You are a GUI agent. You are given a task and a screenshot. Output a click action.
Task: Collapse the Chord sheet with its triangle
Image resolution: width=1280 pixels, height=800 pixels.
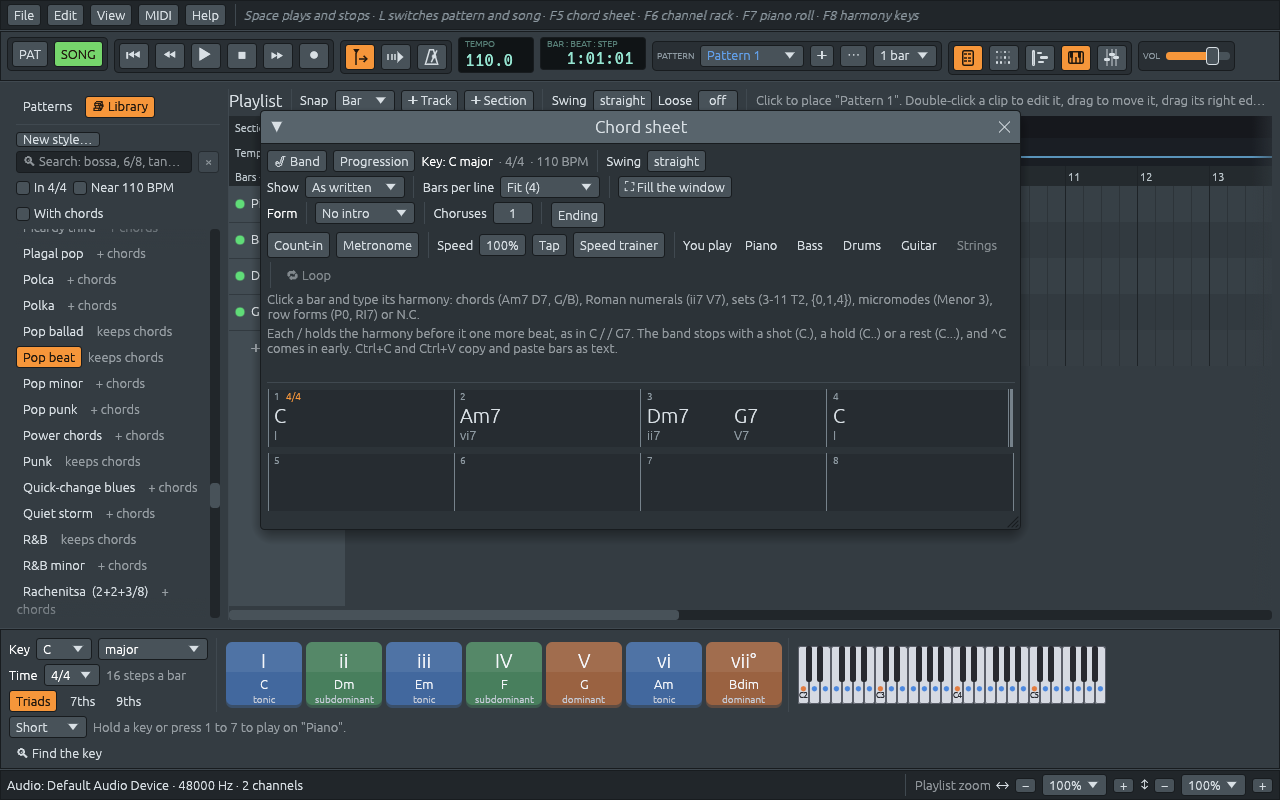pos(277,127)
